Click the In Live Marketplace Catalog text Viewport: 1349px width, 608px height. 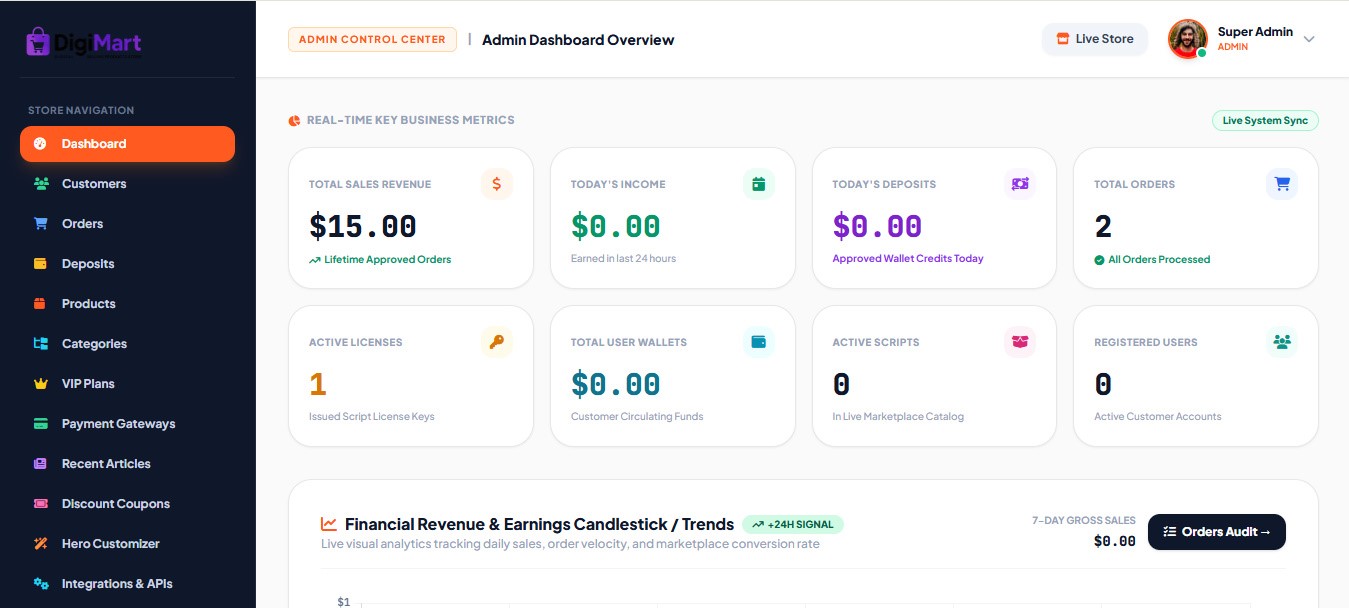click(898, 416)
